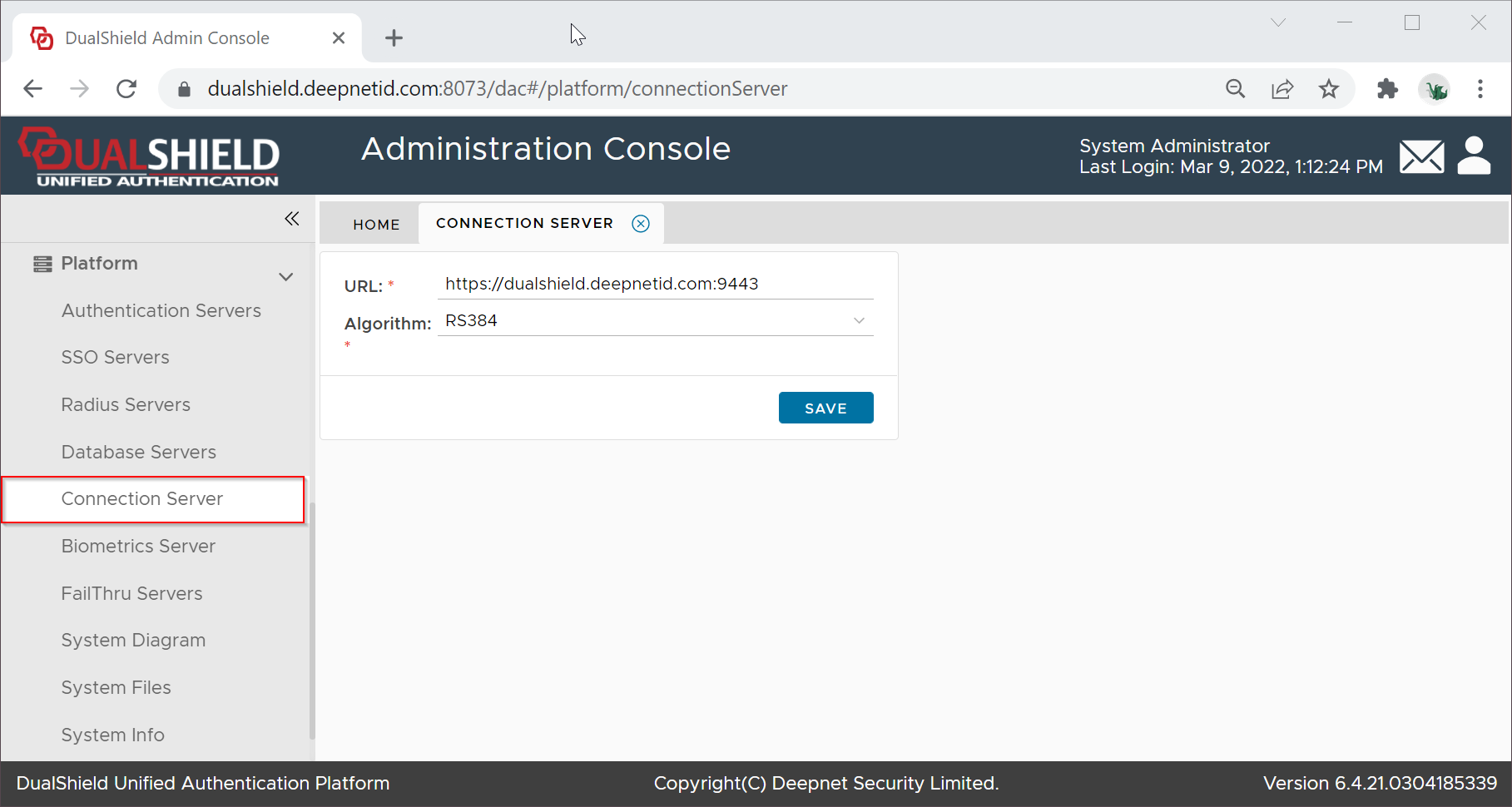Open a new browser tab

(394, 38)
